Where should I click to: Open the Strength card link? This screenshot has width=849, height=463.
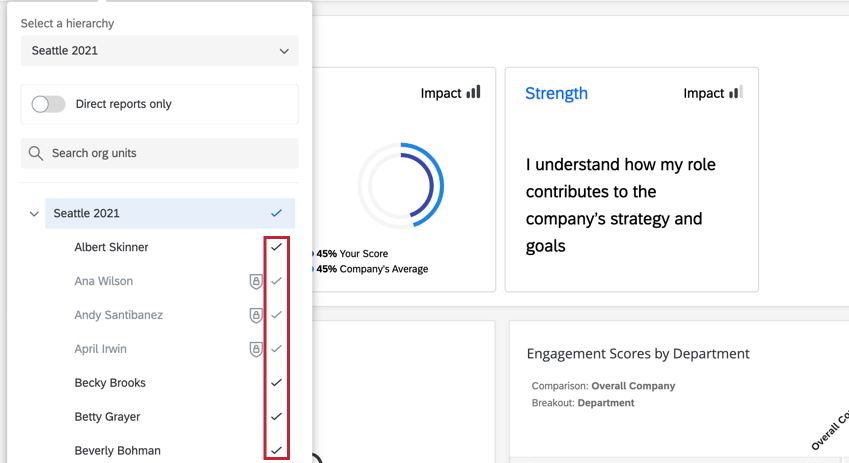pyautogui.click(x=556, y=93)
